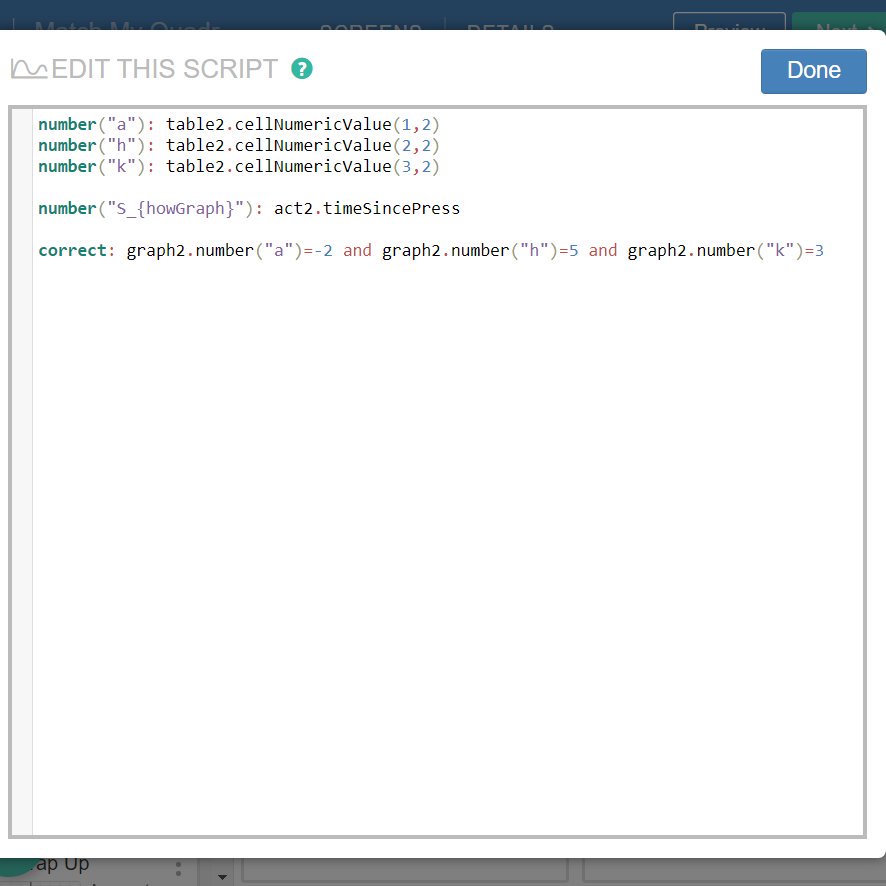Click "act2.timeSincePress" in the script
Image resolution: width=886 pixels, height=886 pixels.
[x=367, y=209]
